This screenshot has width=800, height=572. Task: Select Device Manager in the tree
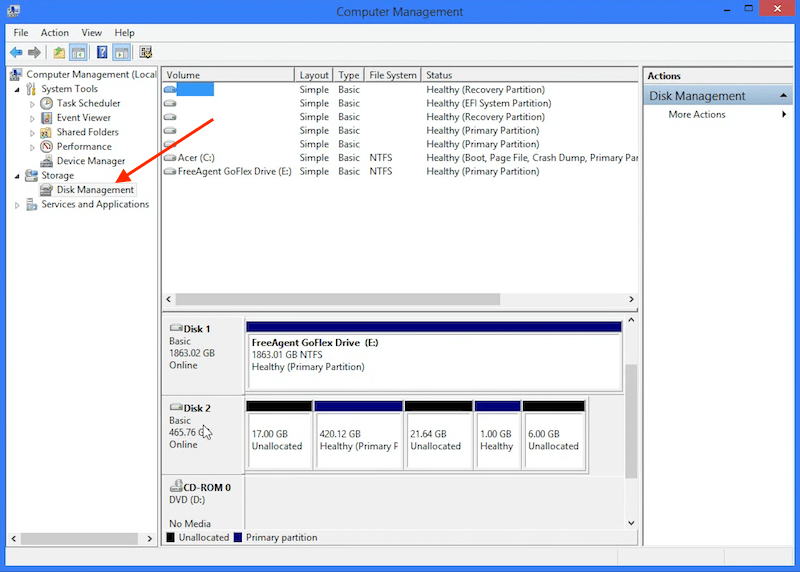90,161
